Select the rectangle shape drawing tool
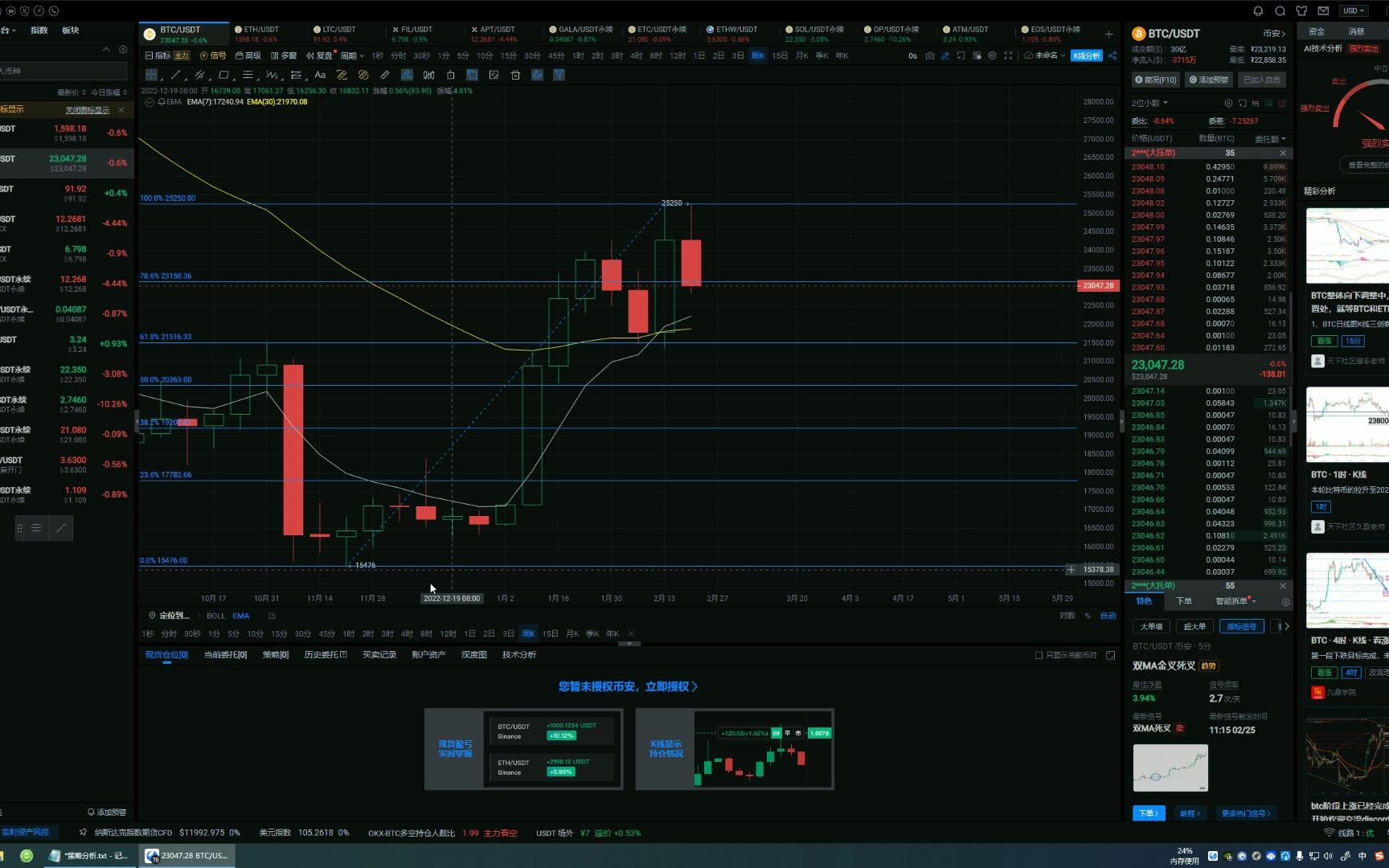Viewport: 1389px width, 868px height. tap(223, 75)
